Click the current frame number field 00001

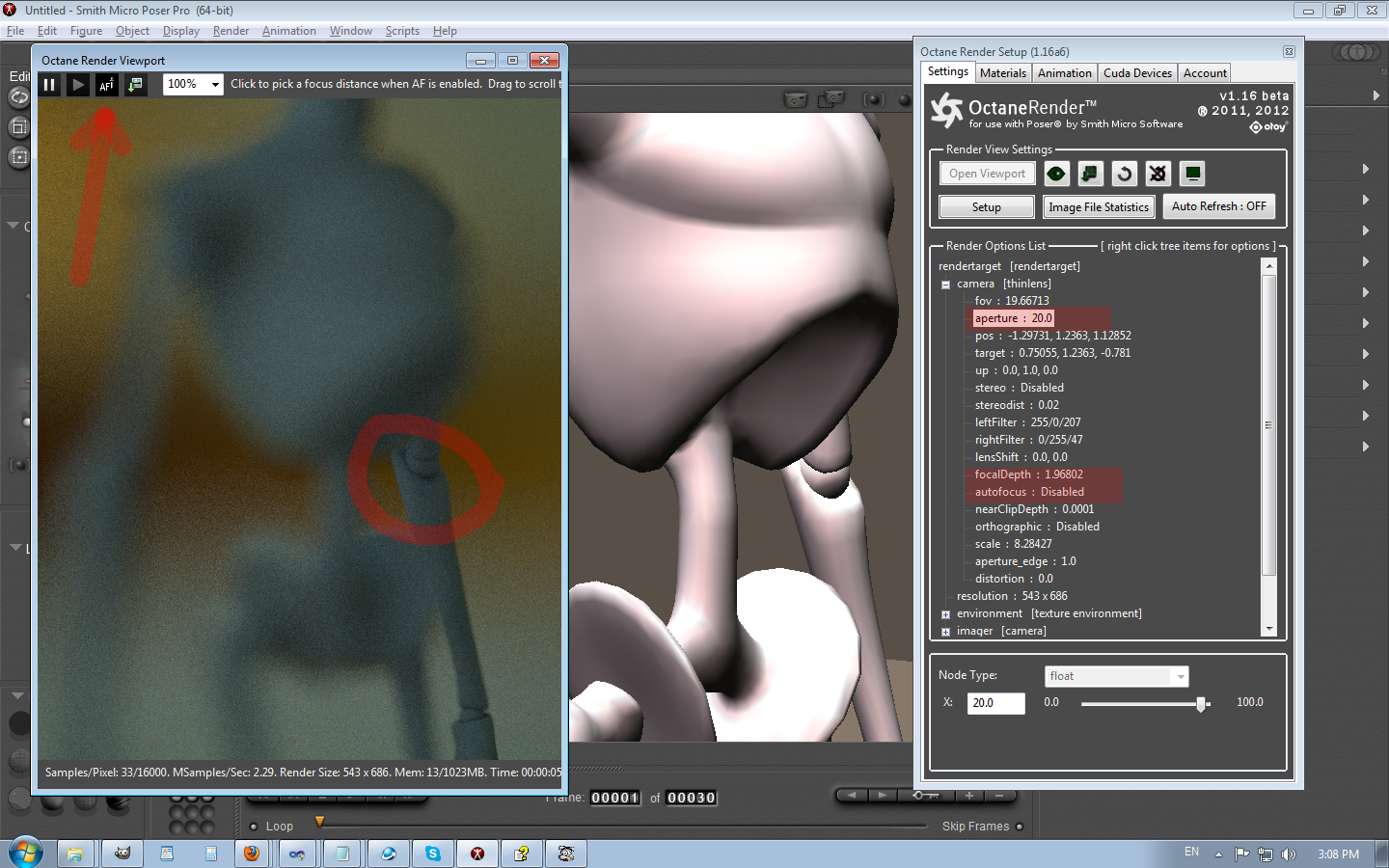[x=615, y=798]
